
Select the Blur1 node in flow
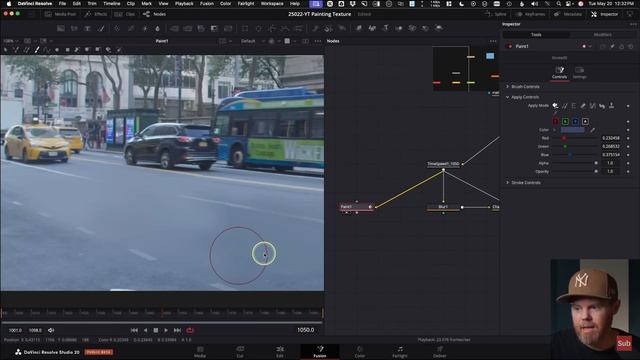click(443, 207)
